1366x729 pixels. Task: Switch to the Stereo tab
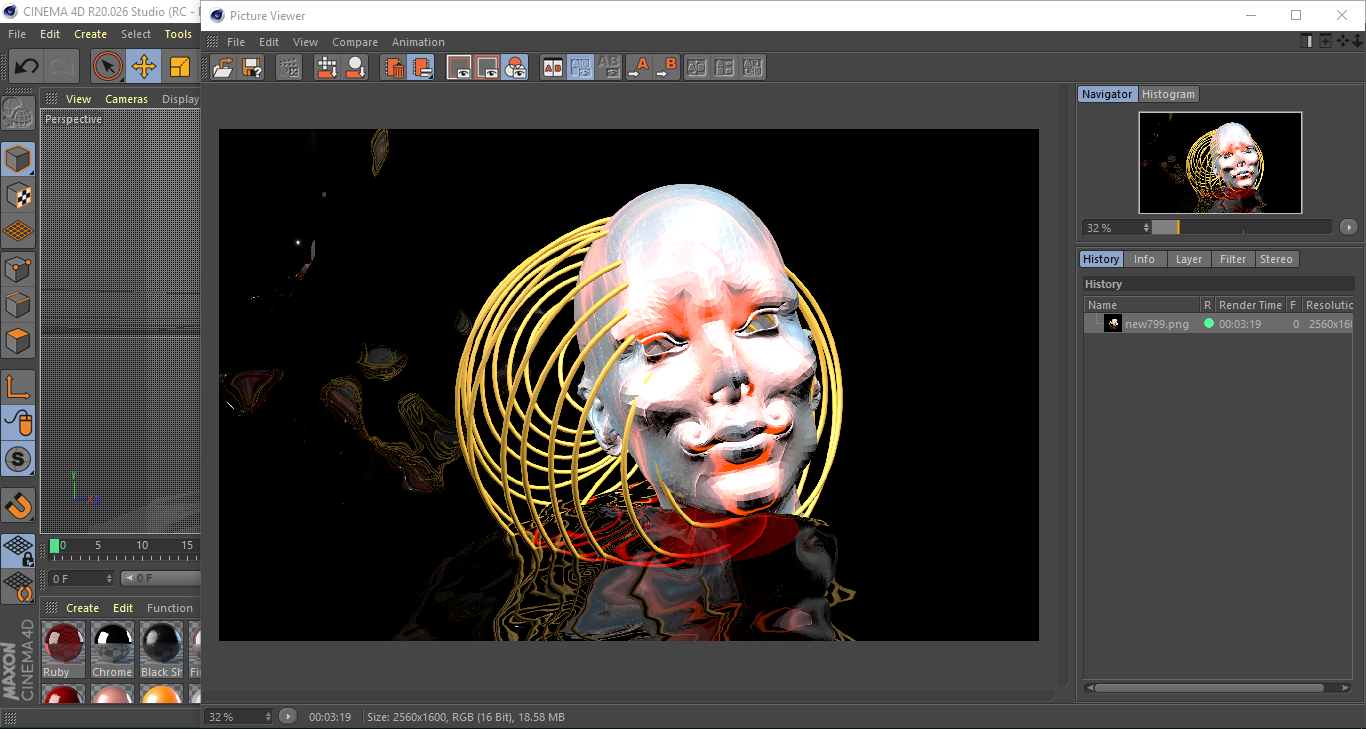[1276, 259]
